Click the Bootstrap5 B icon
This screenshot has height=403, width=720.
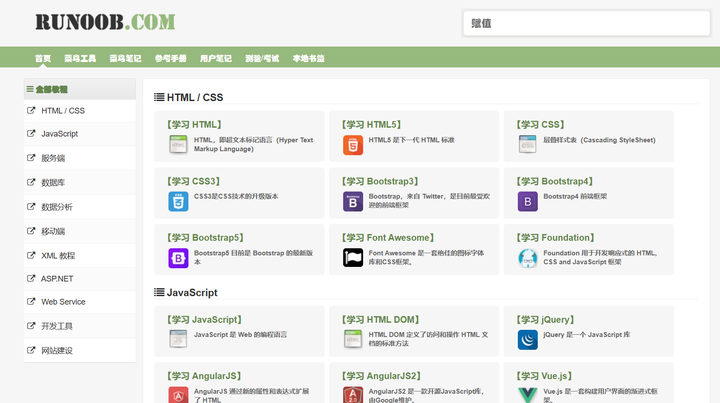tap(178, 258)
